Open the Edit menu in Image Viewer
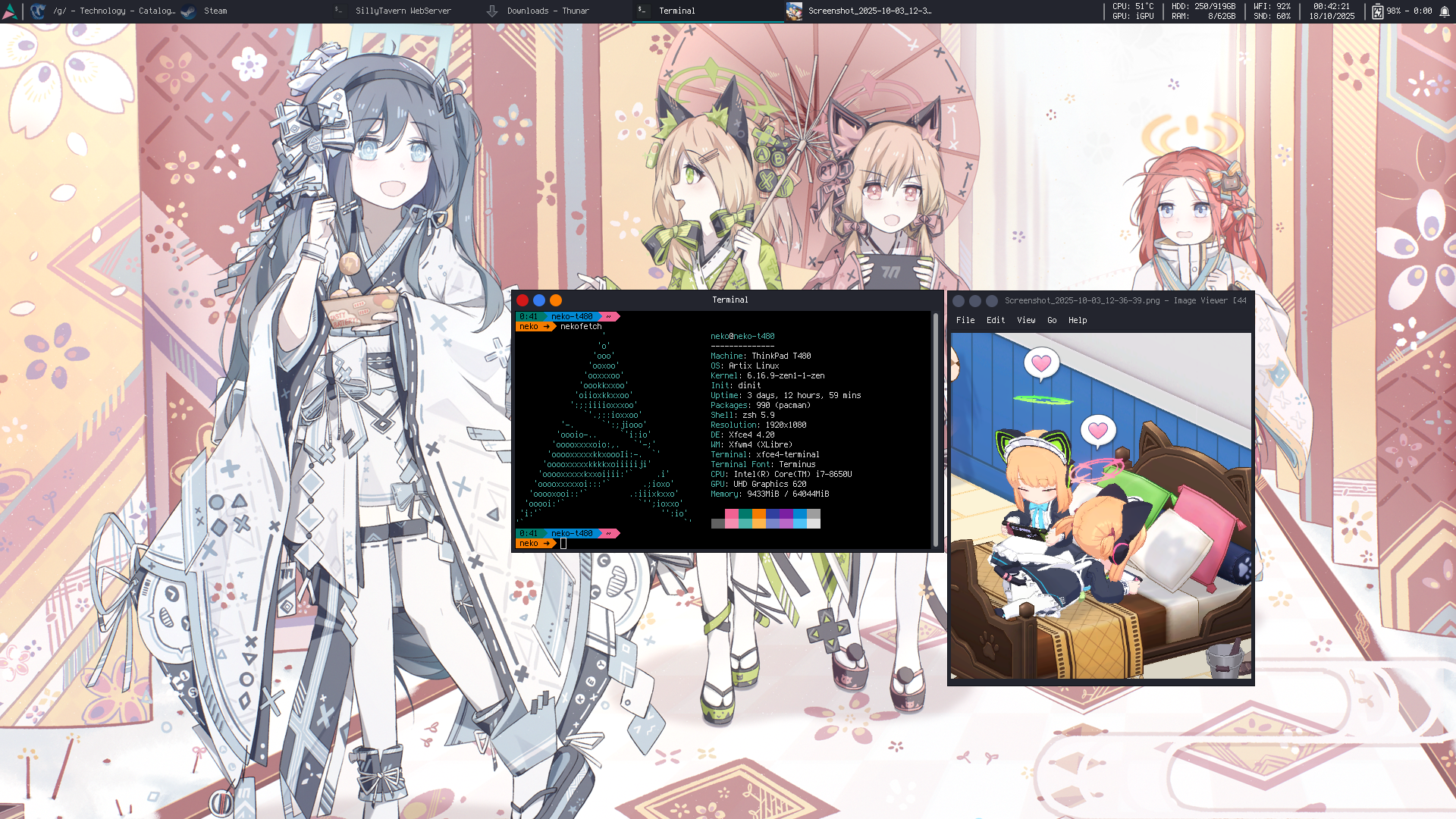 click(x=996, y=320)
